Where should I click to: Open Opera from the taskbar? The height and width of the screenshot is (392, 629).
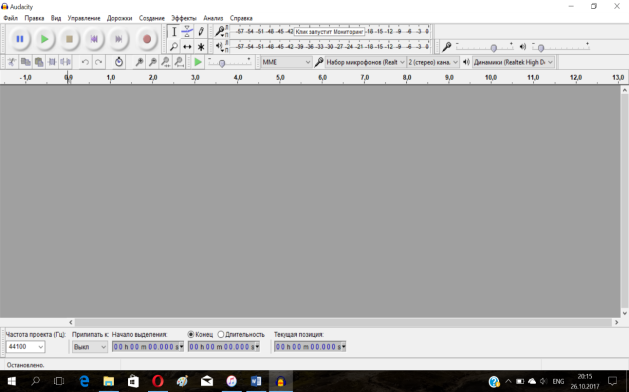[158, 381]
